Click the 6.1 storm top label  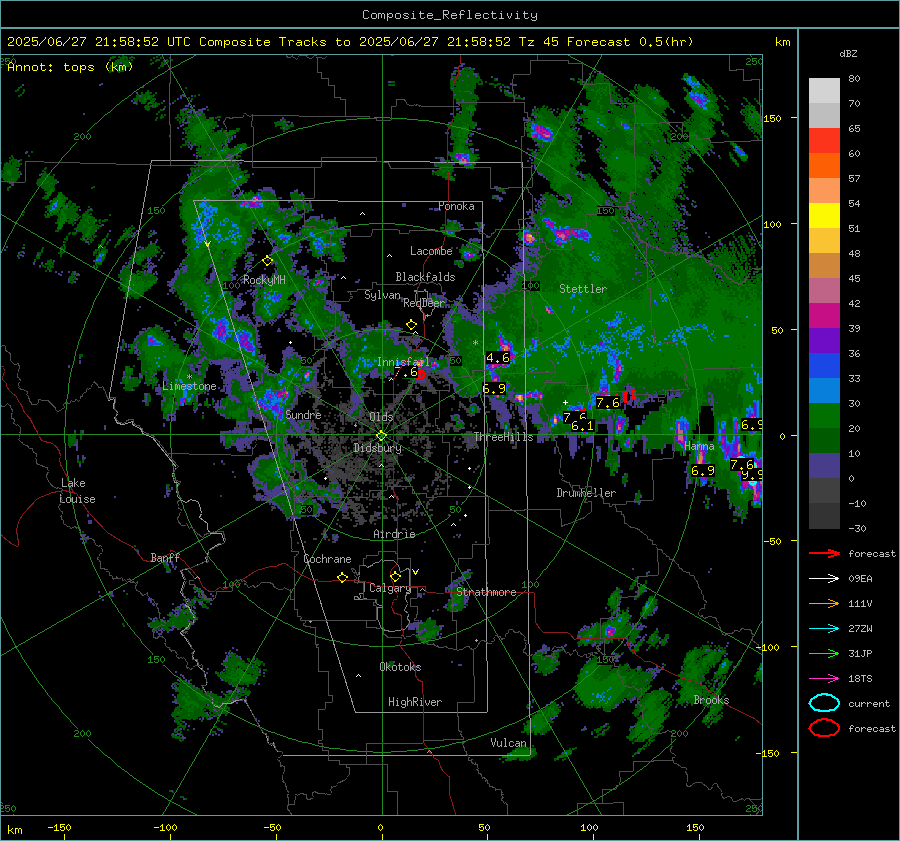pyautogui.click(x=582, y=426)
